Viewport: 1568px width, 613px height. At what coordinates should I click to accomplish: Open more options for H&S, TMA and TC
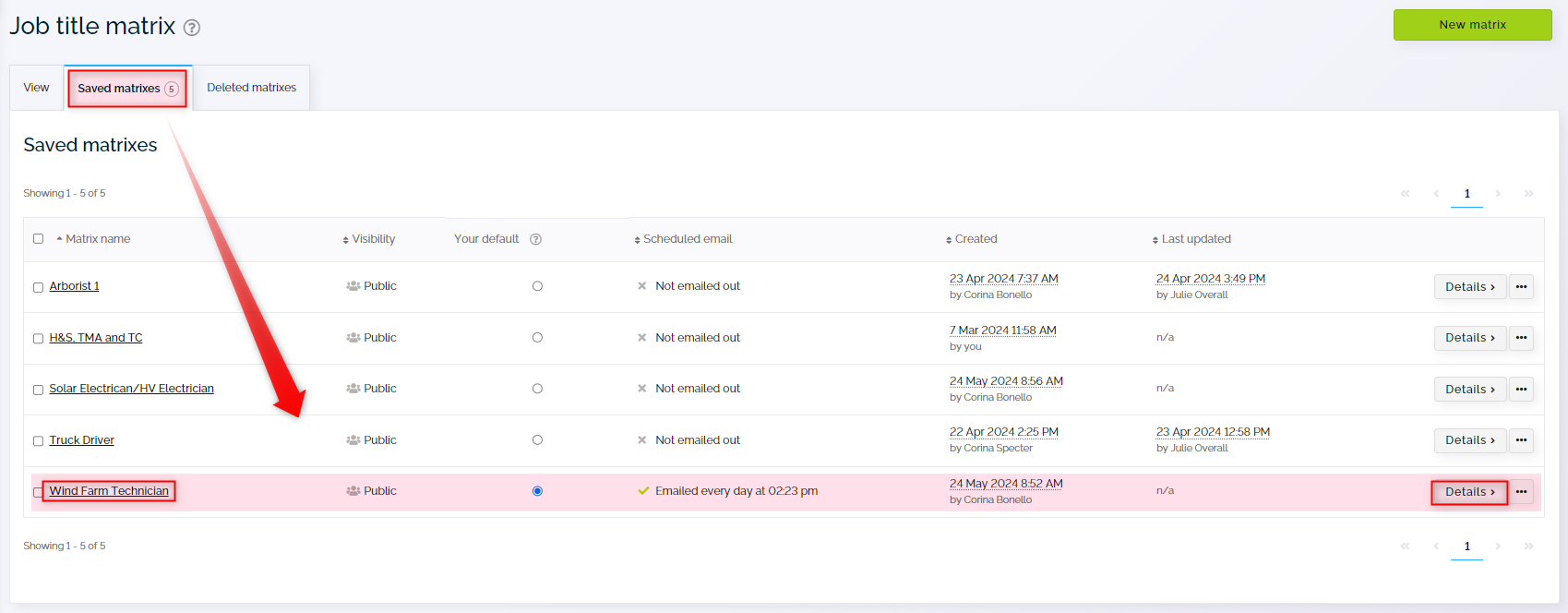(1521, 338)
